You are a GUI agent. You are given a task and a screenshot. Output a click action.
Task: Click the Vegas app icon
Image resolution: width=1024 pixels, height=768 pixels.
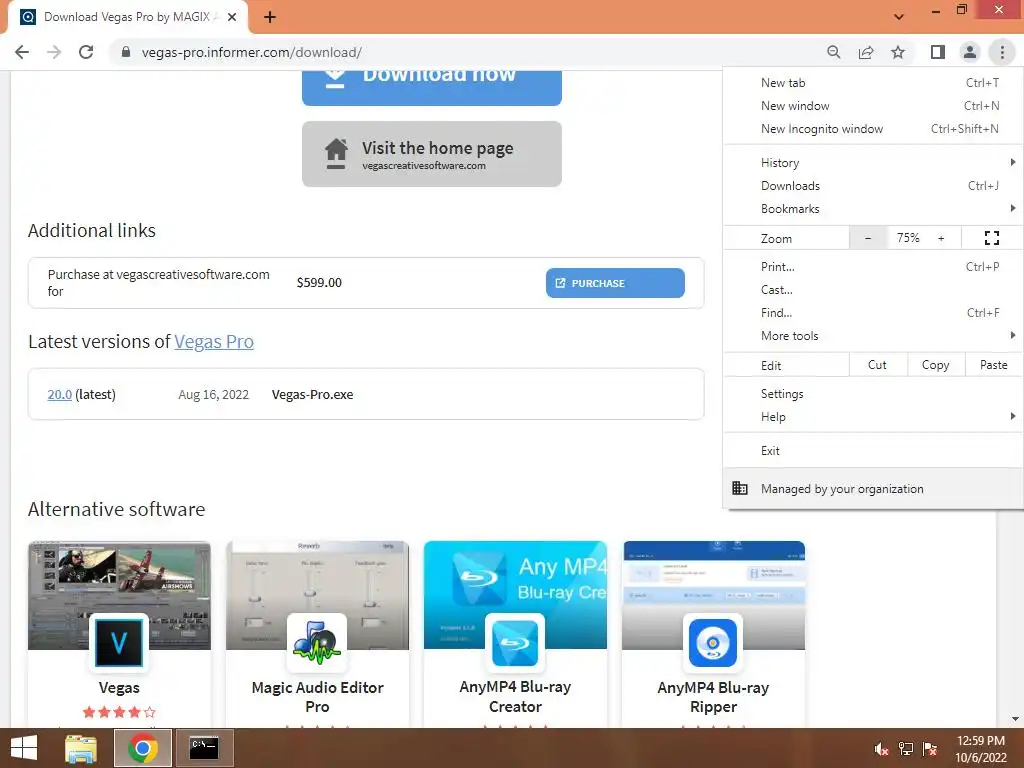[x=119, y=643]
